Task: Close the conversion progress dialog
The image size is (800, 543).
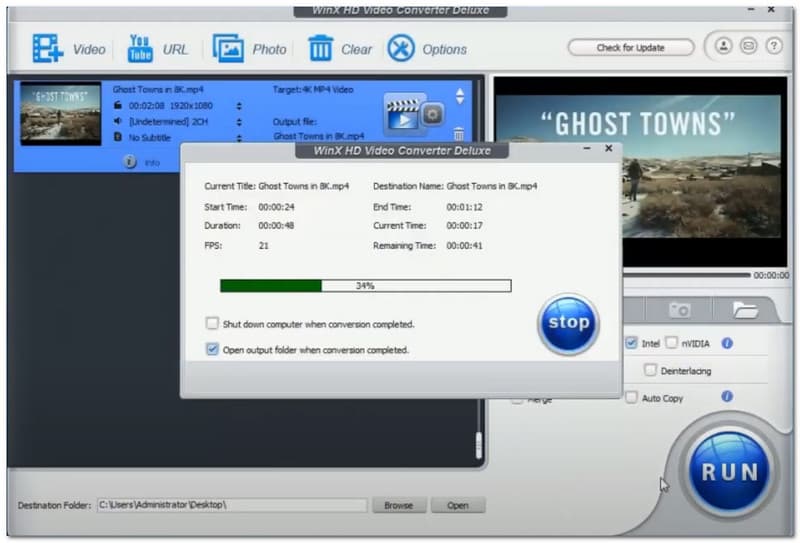Action: point(608,148)
